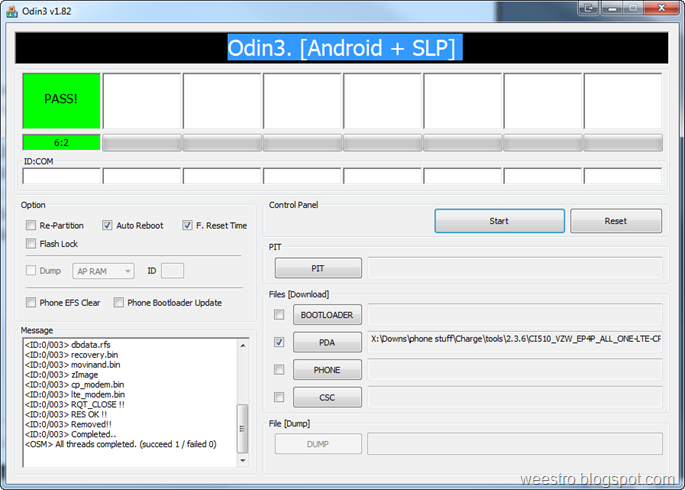The height and width of the screenshot is (490, 685).
Task: Click the message log scroll up arrow
Action: [243, 345]
